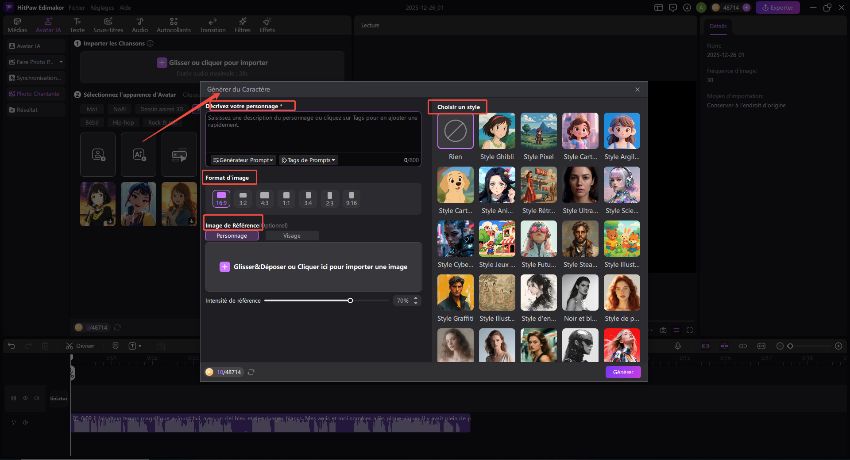This screenshot has height=460, width=850.
Task: Choose the Style Cyber... thumbnail
Action: coord(455,239)
